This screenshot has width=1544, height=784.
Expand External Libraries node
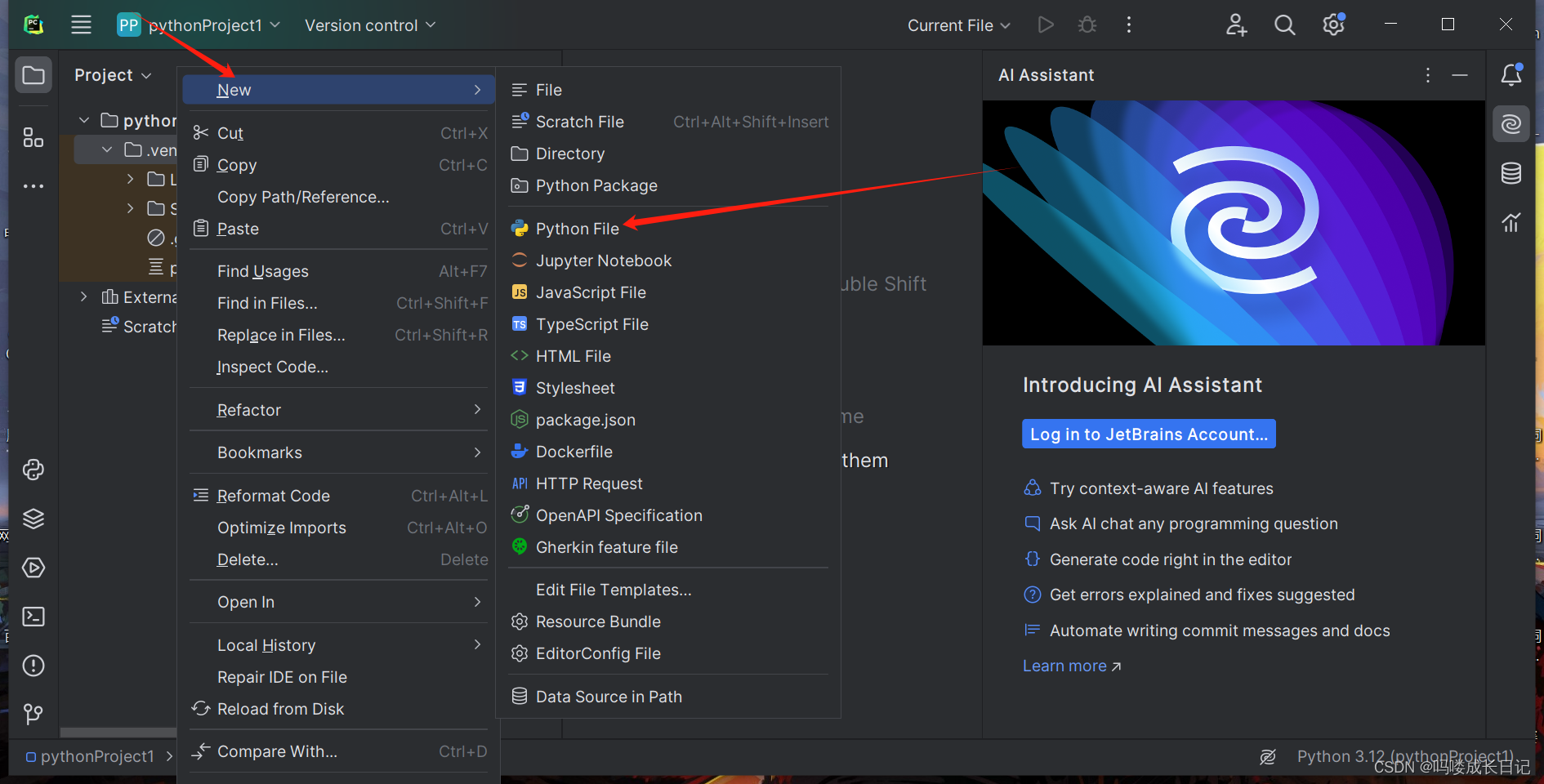click(x=84, y=297)
